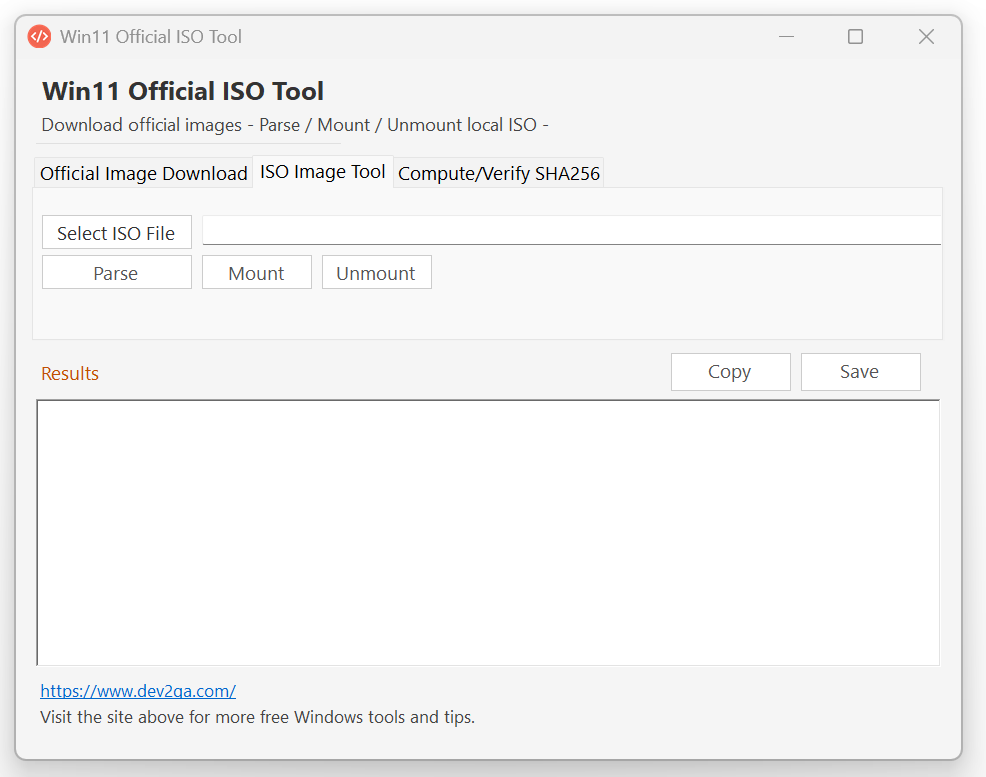Click the orange Results label

pos(70,373)
